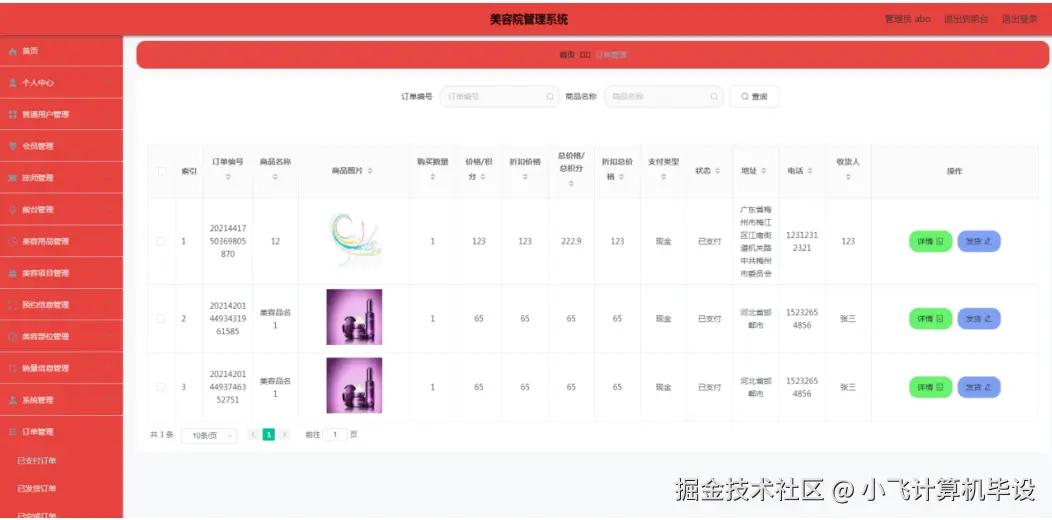Click the icon beside 会员管理 in sidebar

12,146
